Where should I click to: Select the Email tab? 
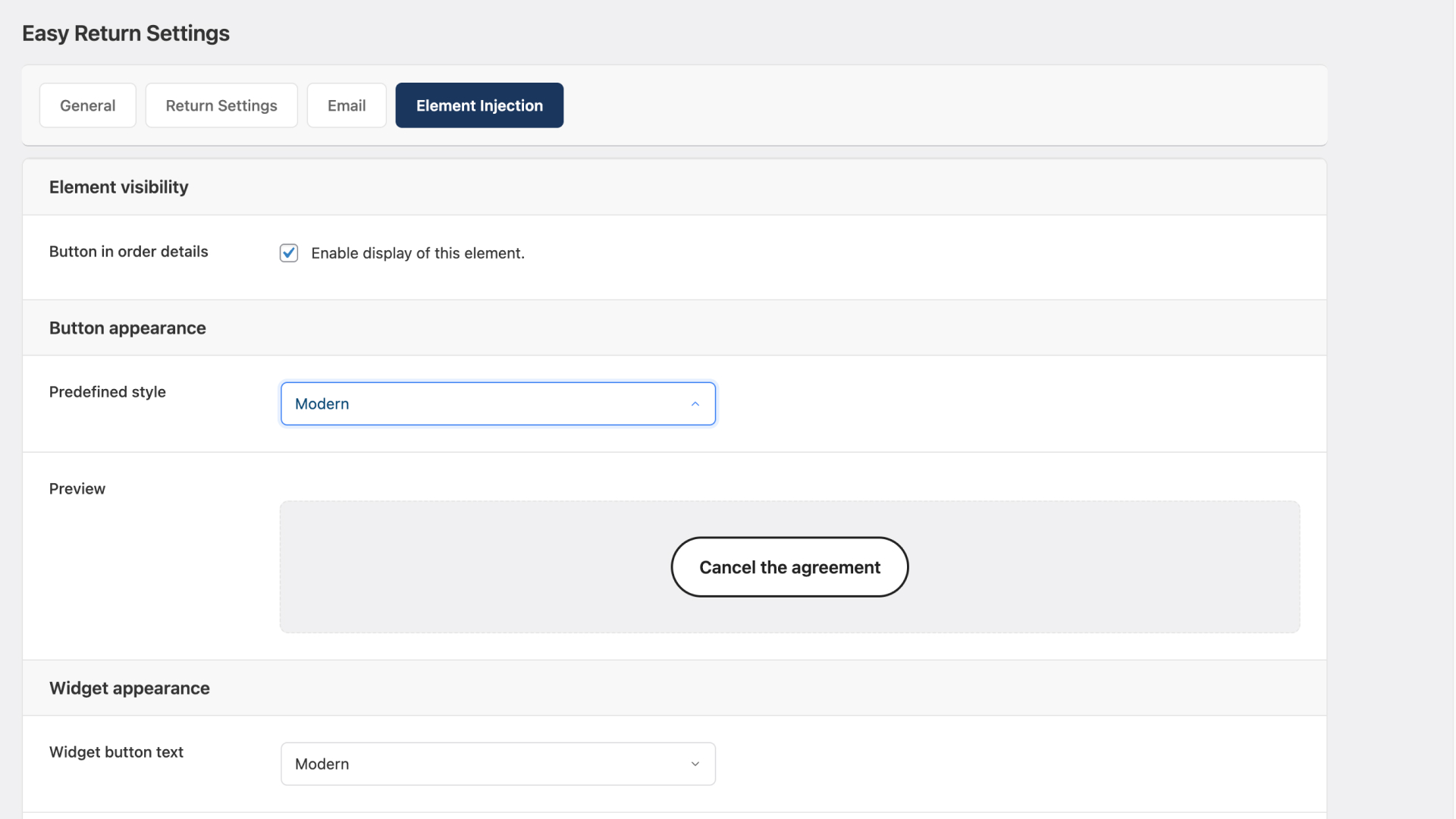click(x=346, y=105)
